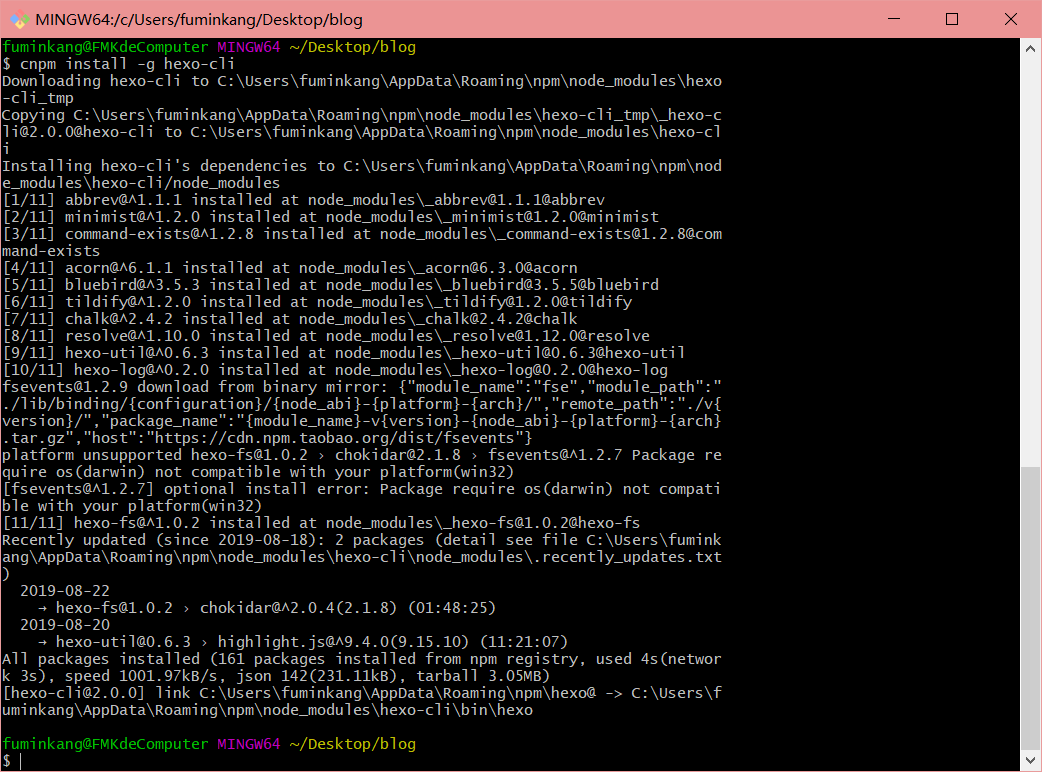1042x772 pixels.
Task: Click the 'Recently updated (since 2019-08-18)' line
Action: 362,540
